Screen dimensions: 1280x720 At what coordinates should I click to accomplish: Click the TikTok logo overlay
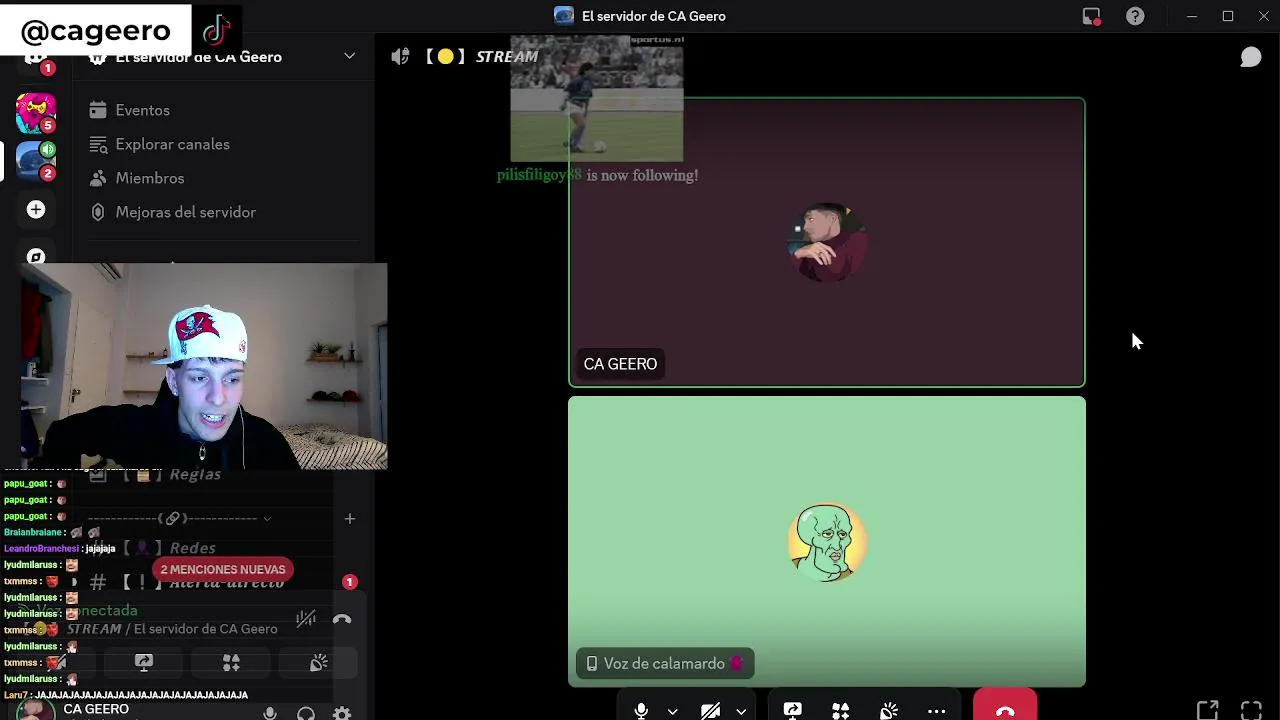(x=216, y=30)
